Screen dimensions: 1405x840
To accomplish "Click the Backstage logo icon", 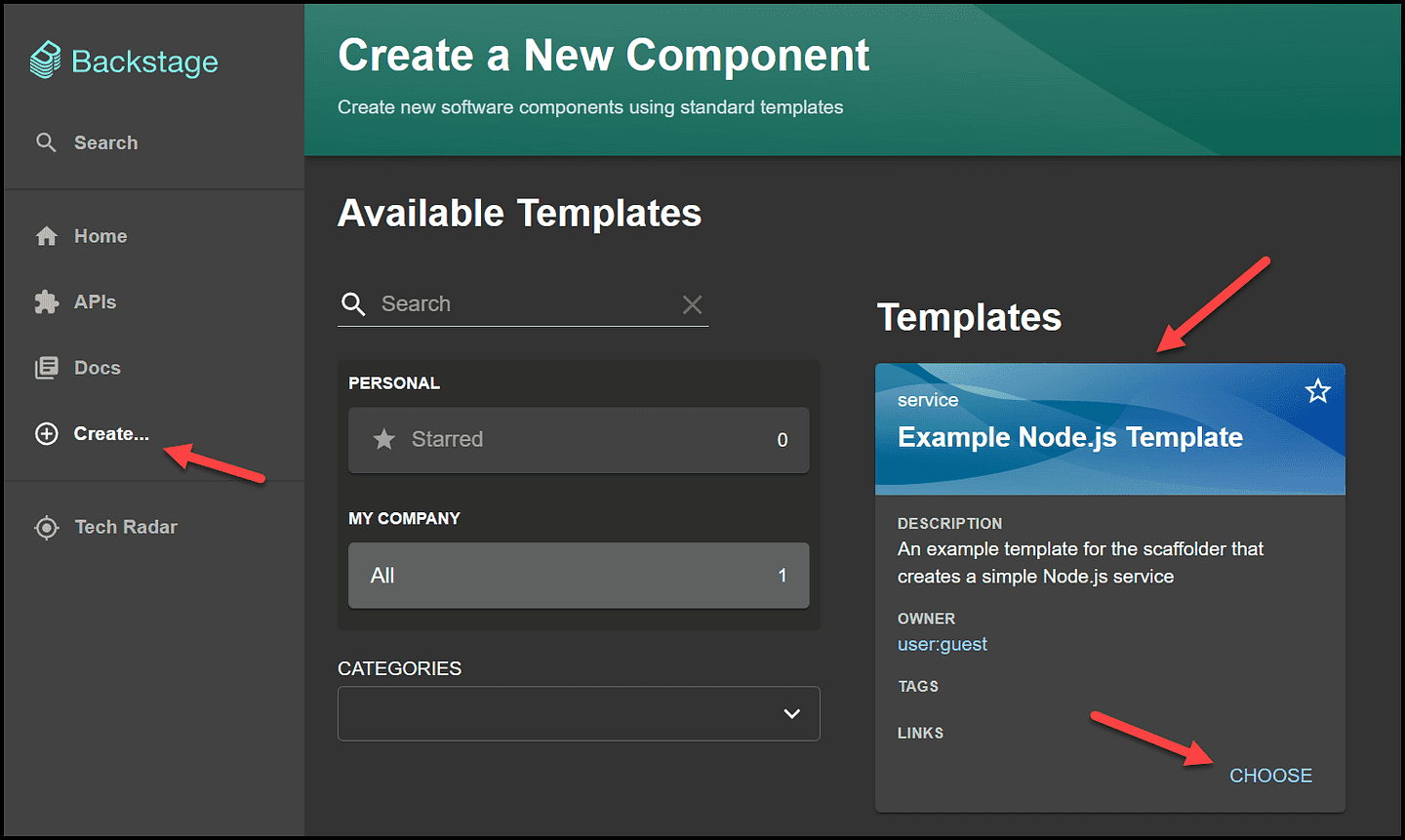I will [44, 60].
